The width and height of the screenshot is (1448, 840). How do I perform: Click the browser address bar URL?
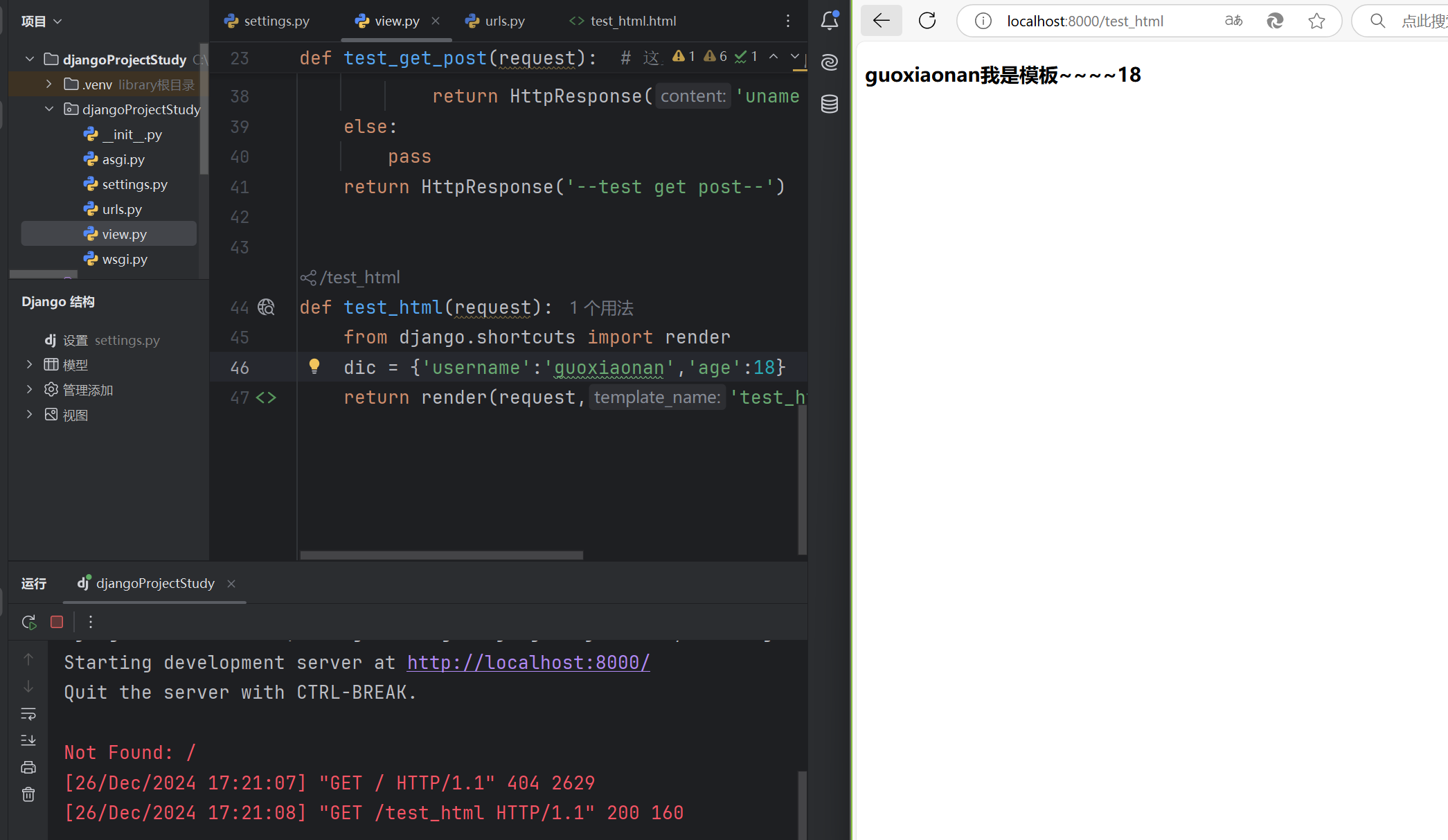coord(1084,21)
